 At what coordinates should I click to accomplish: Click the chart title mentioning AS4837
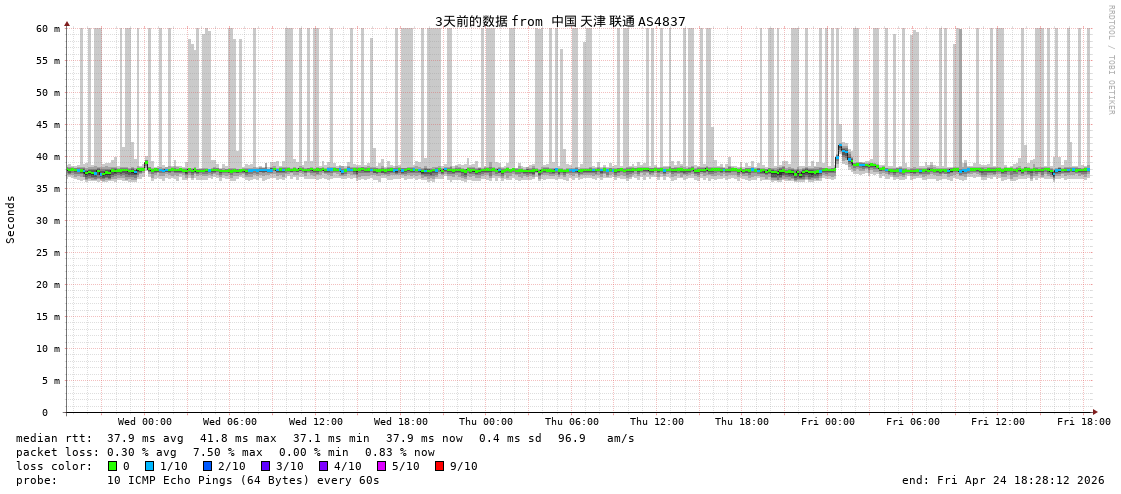pos(560,21)
